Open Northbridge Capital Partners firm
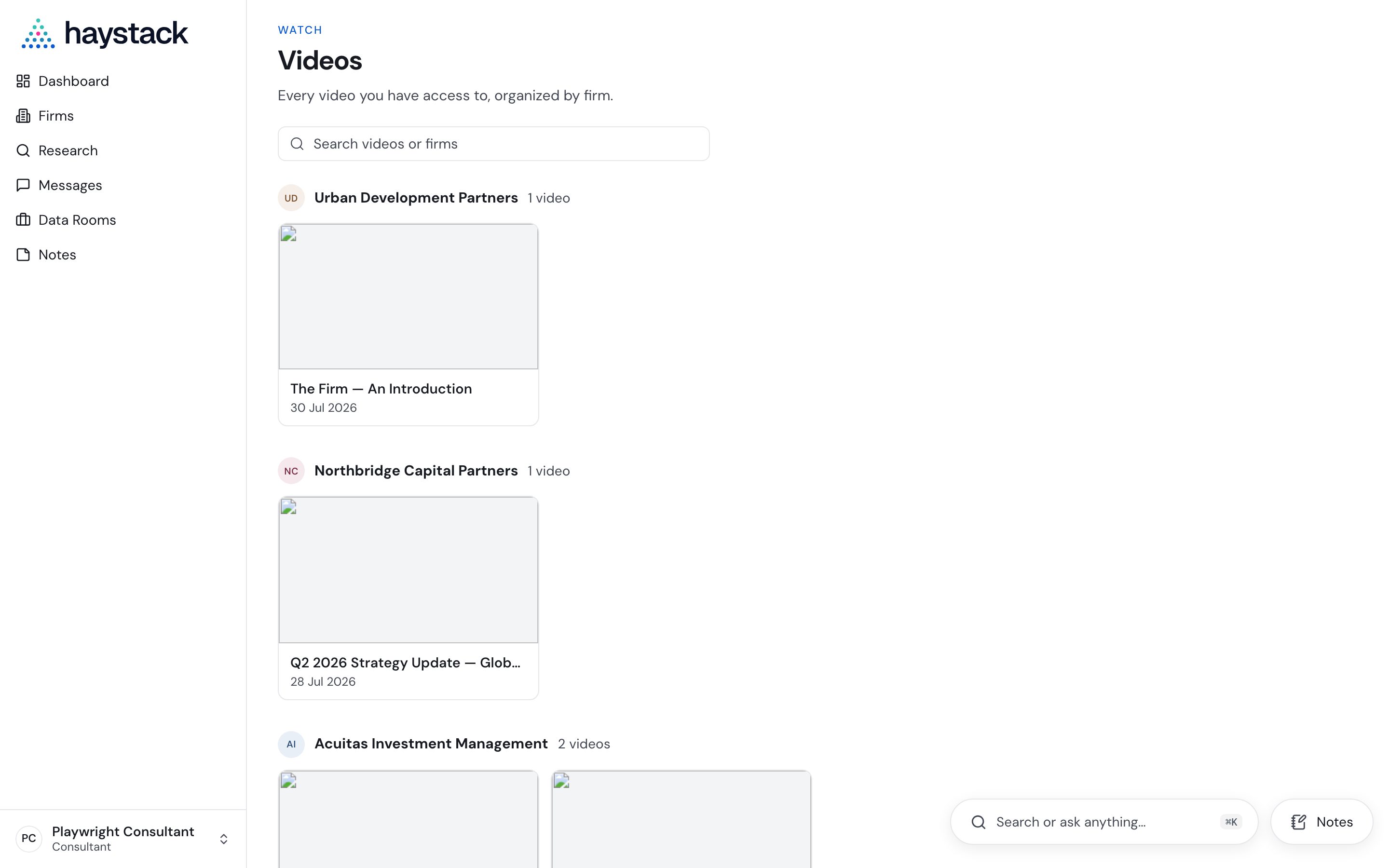The height and width of the screenshot is (868, 1389). (416, 471)
